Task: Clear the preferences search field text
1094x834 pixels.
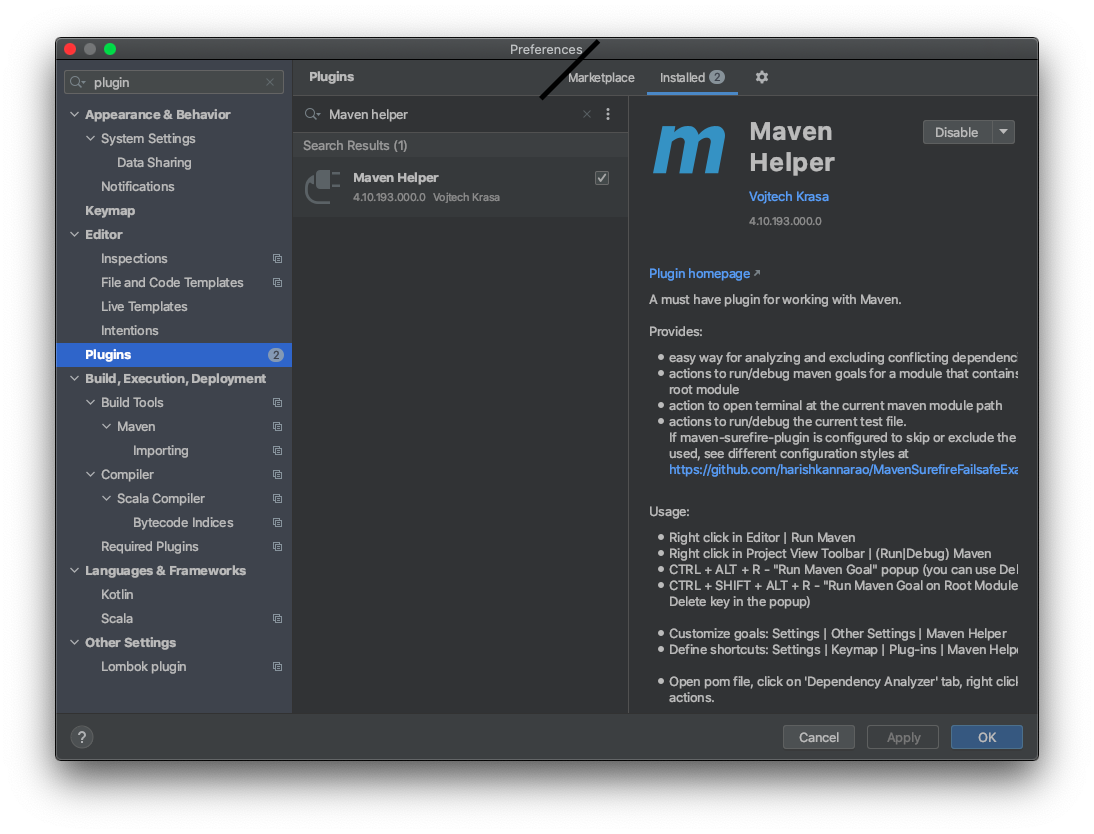Action: click(270, 82)
